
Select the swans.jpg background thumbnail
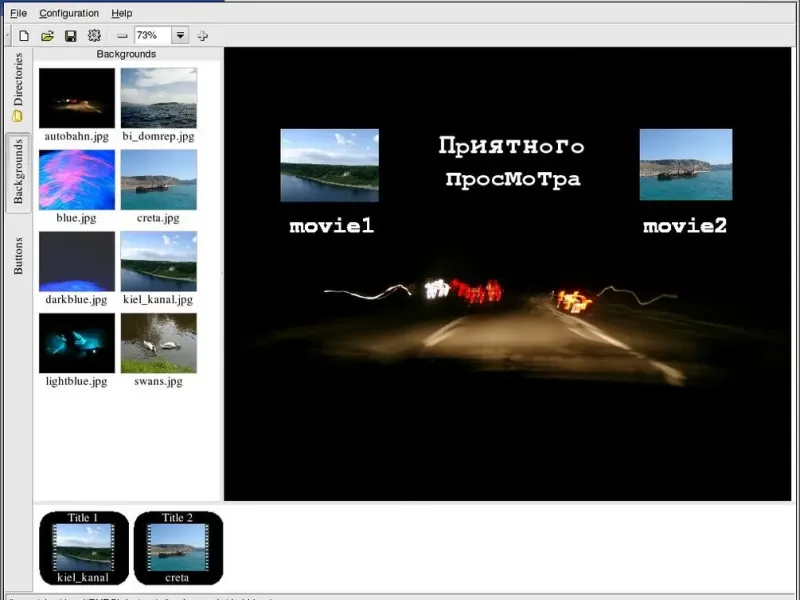pos(159,343)
